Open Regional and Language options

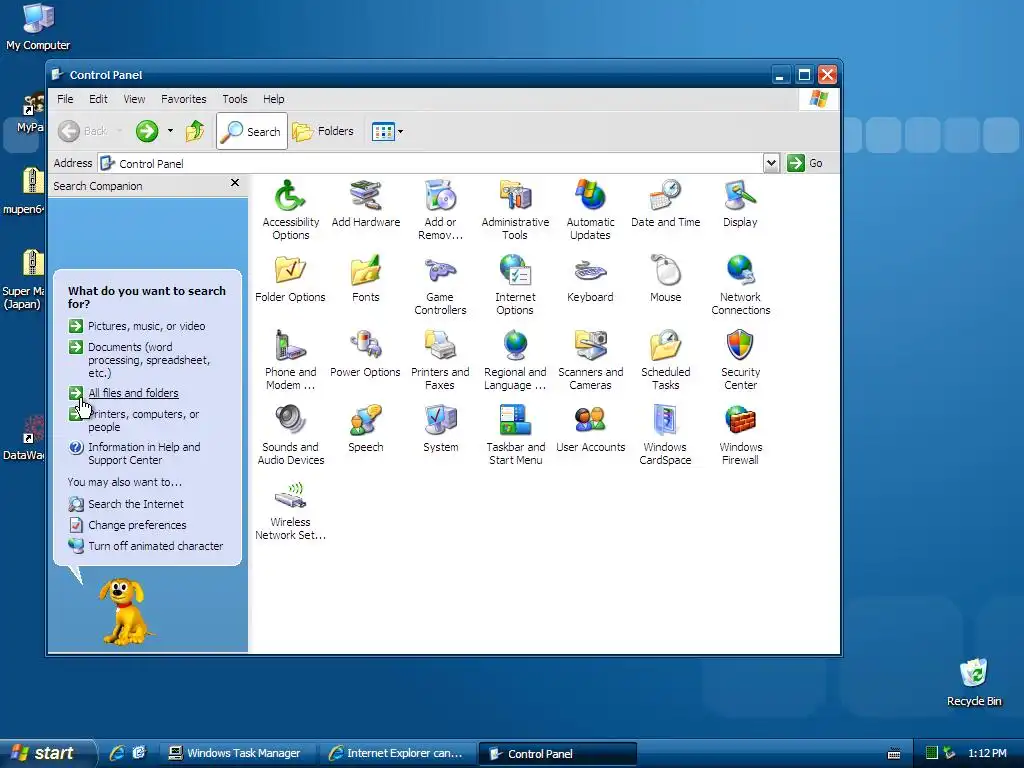[515, 360]
